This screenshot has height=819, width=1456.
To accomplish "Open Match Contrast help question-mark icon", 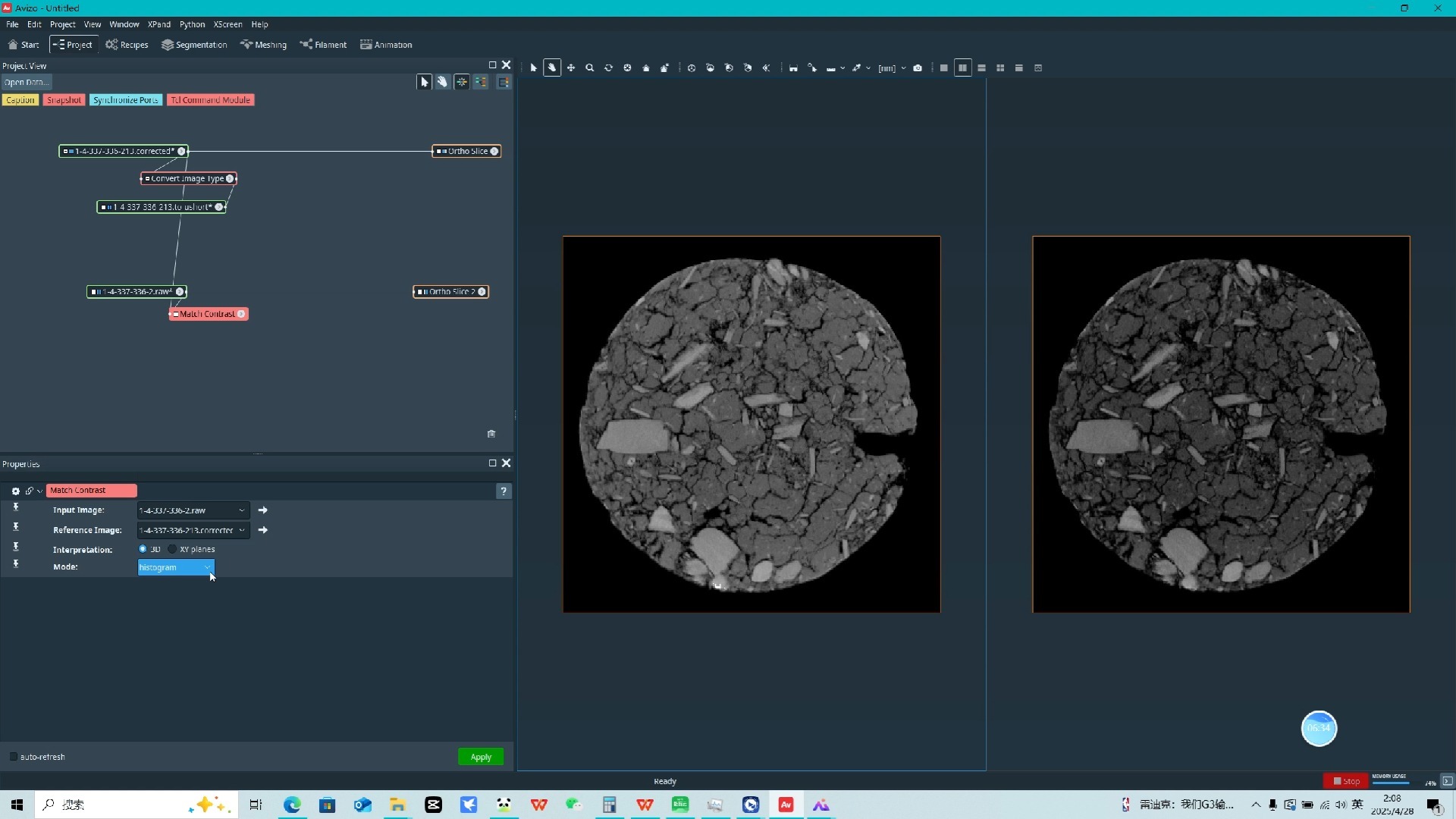I will [x=503, y=491].
